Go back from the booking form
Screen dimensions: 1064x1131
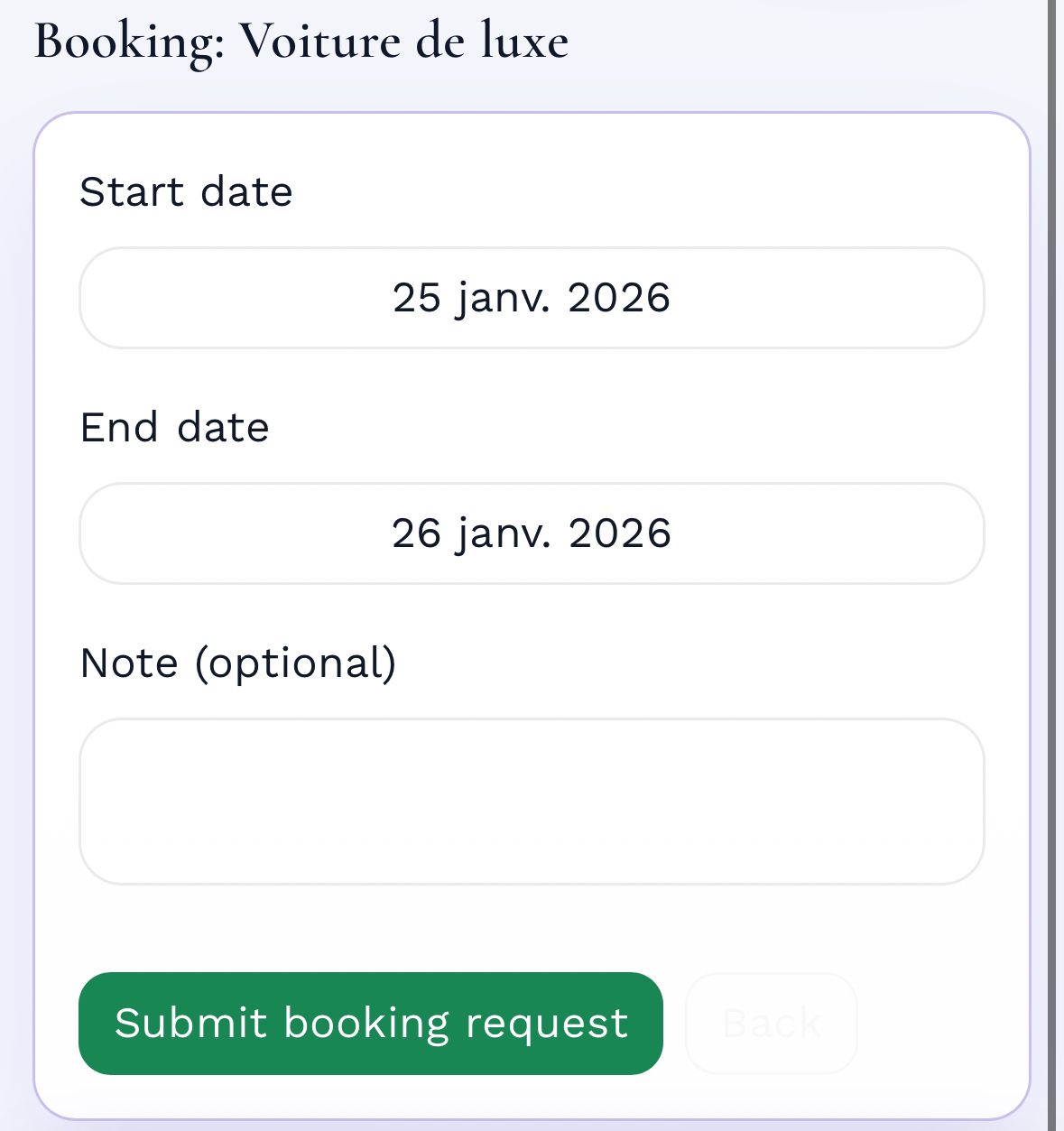click(771, 1023)
